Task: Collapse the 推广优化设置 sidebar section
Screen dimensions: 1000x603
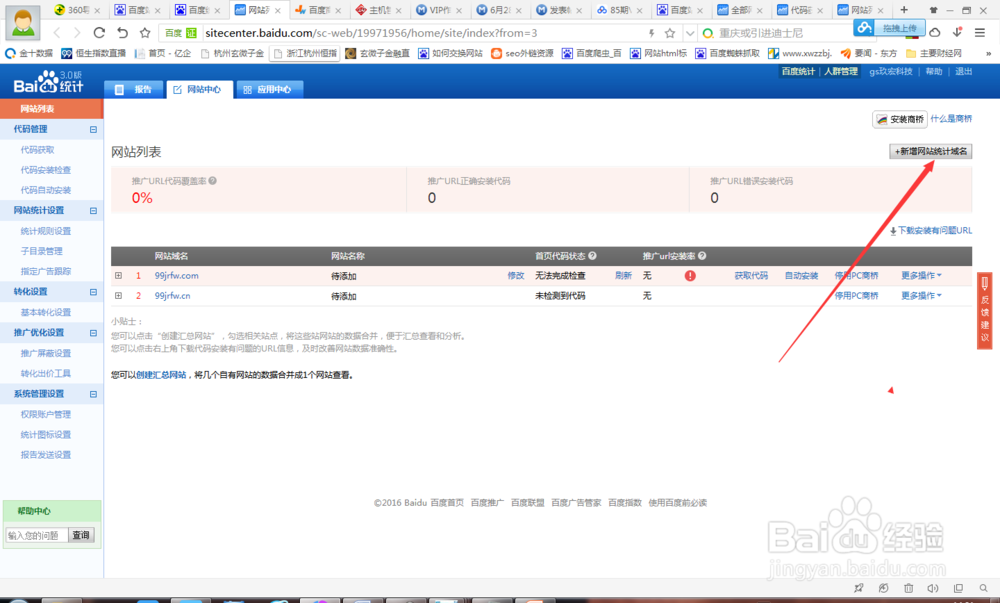Action: tap(93, 333)
